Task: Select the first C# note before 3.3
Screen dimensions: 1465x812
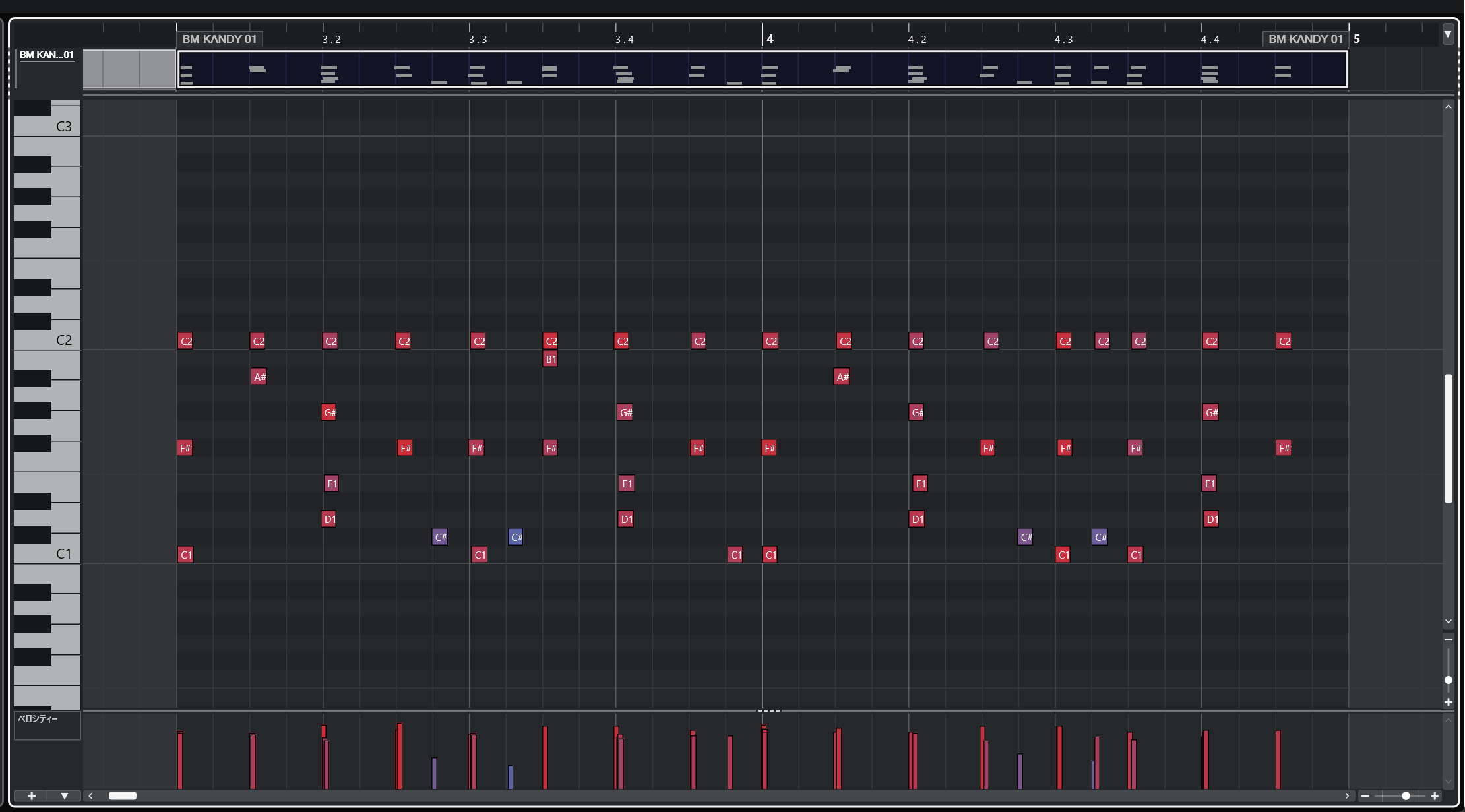Action: point(440,537)
